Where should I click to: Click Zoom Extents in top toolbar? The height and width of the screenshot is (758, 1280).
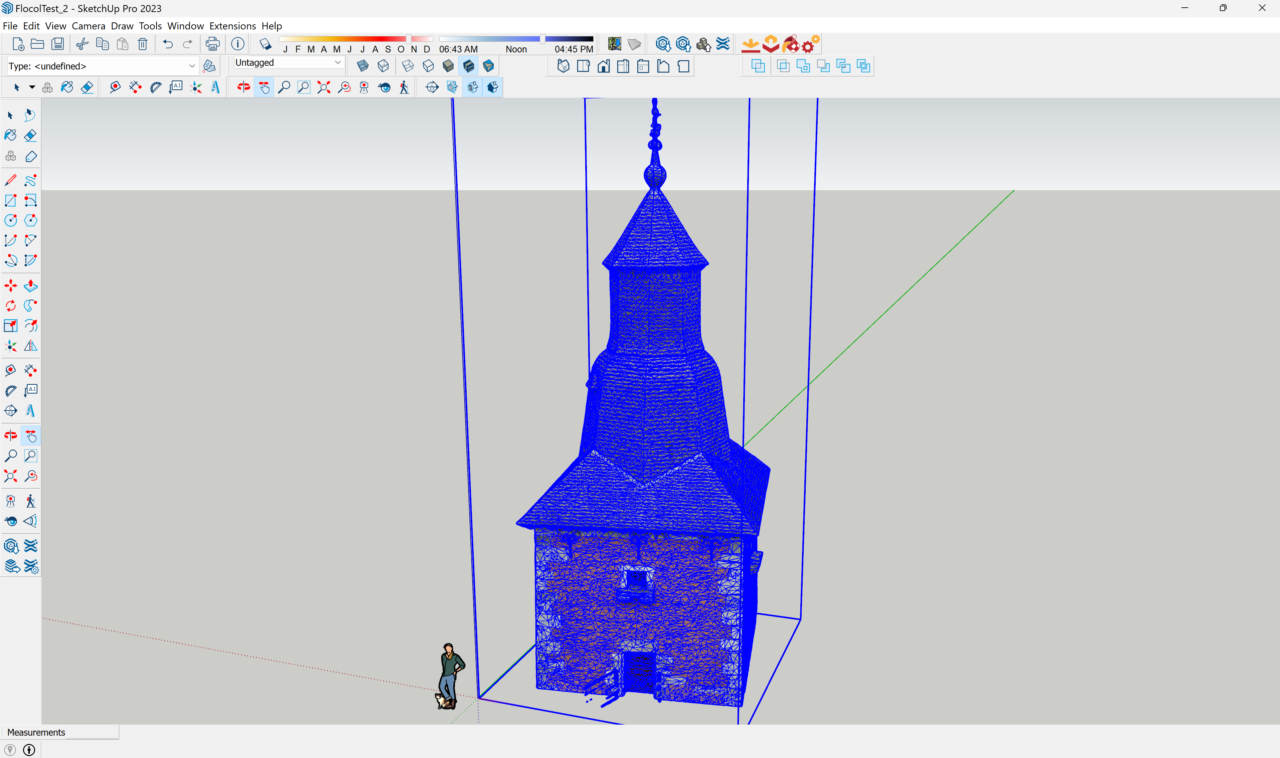[x=324, y=87]
